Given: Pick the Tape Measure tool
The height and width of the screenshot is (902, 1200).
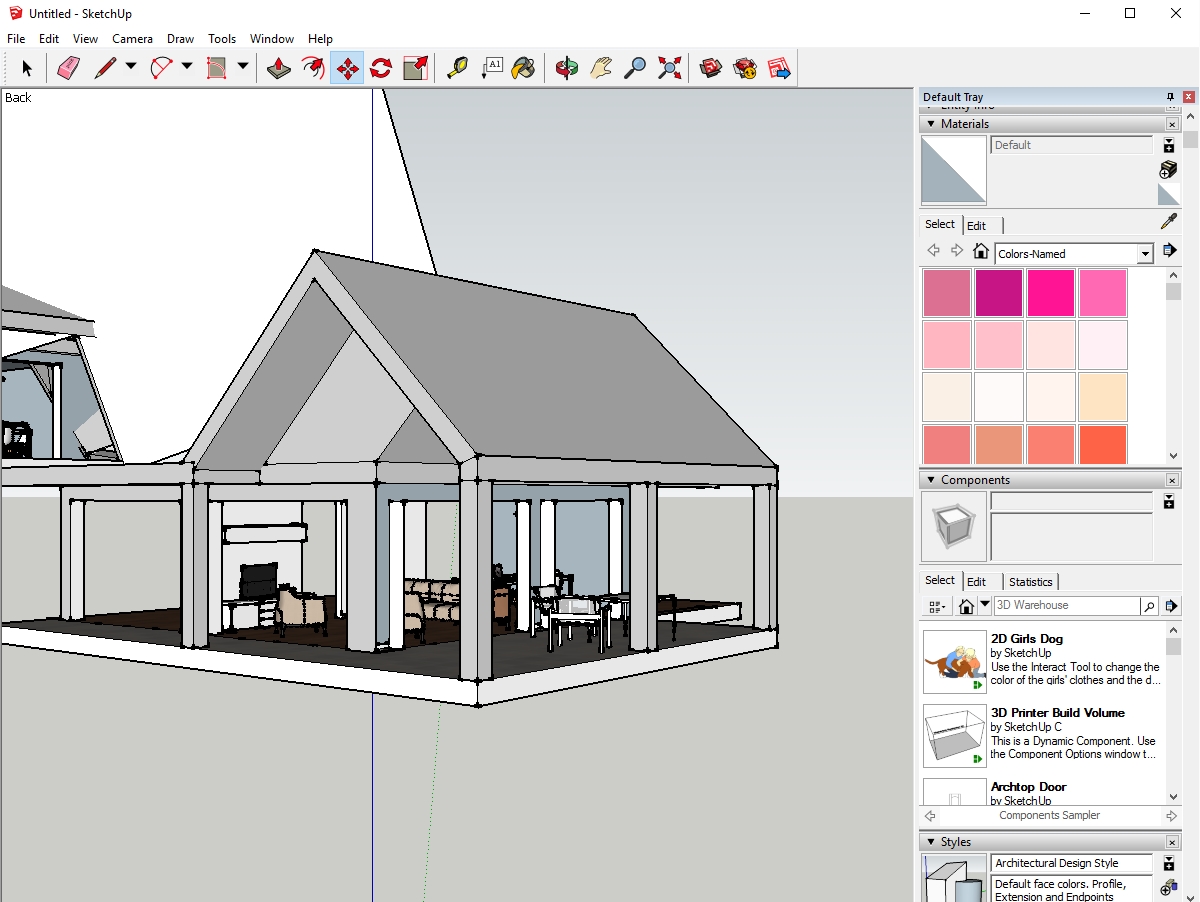Looking at the screenshot, I should (457, 68).
